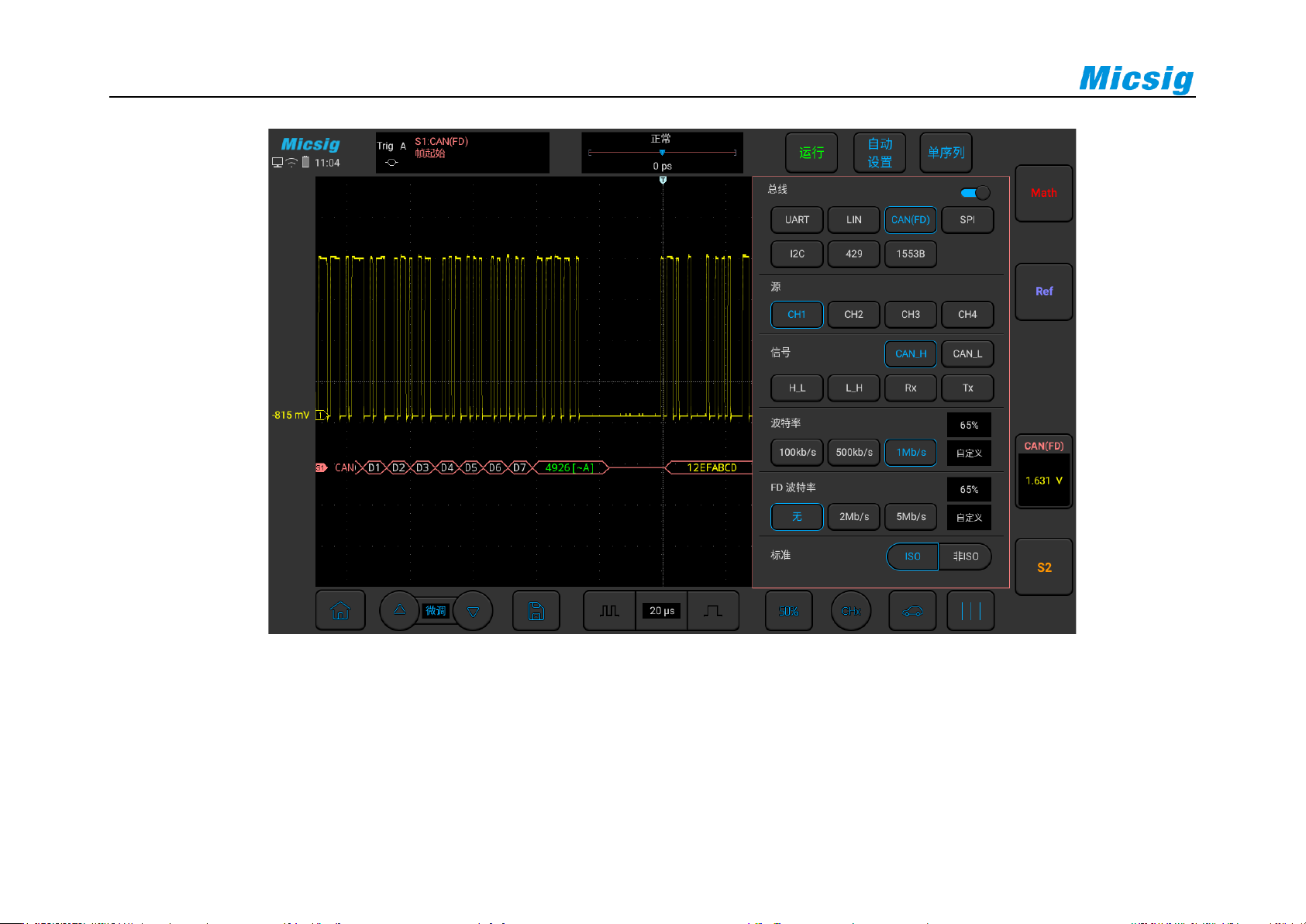Set signal type to Rx

click(x=911, y=388)
